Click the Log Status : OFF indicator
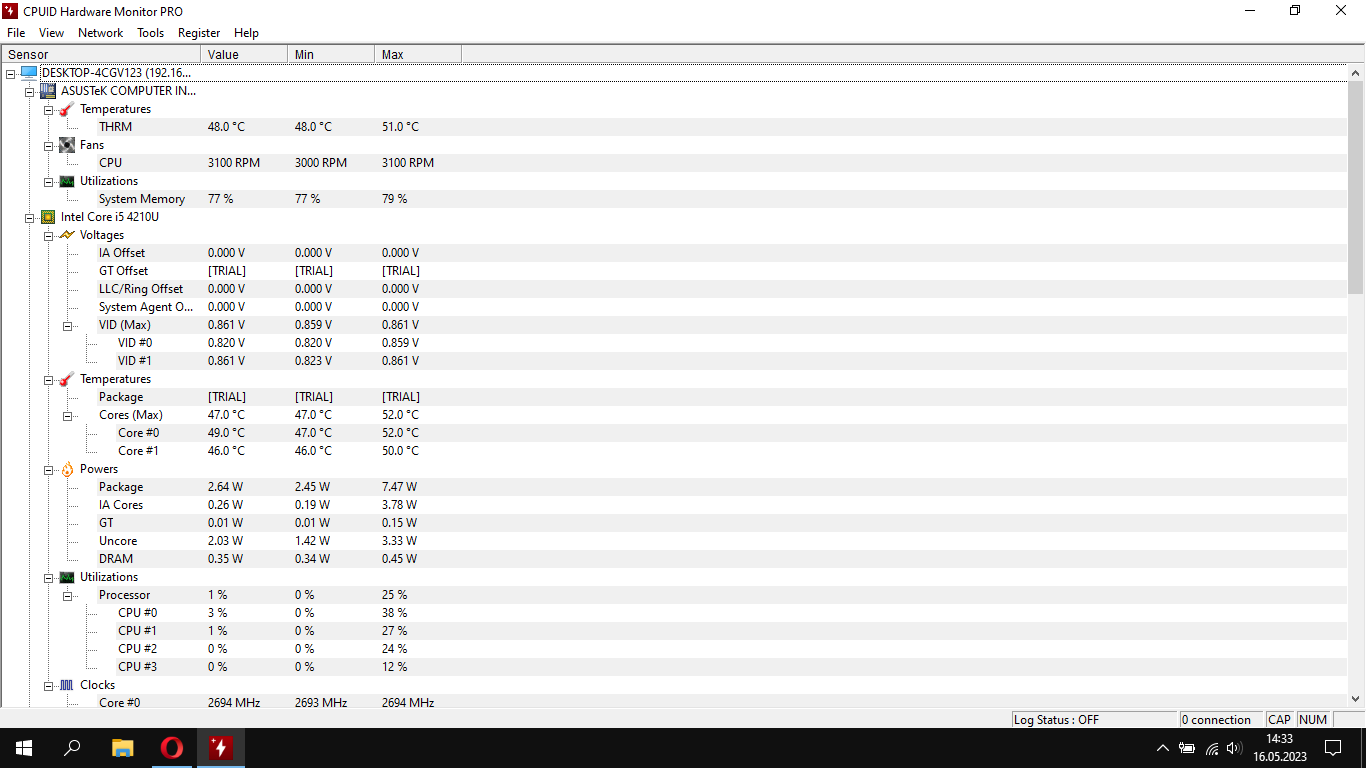The height and width of the screenshot is (768, 1366). (x=1094, y=719)
